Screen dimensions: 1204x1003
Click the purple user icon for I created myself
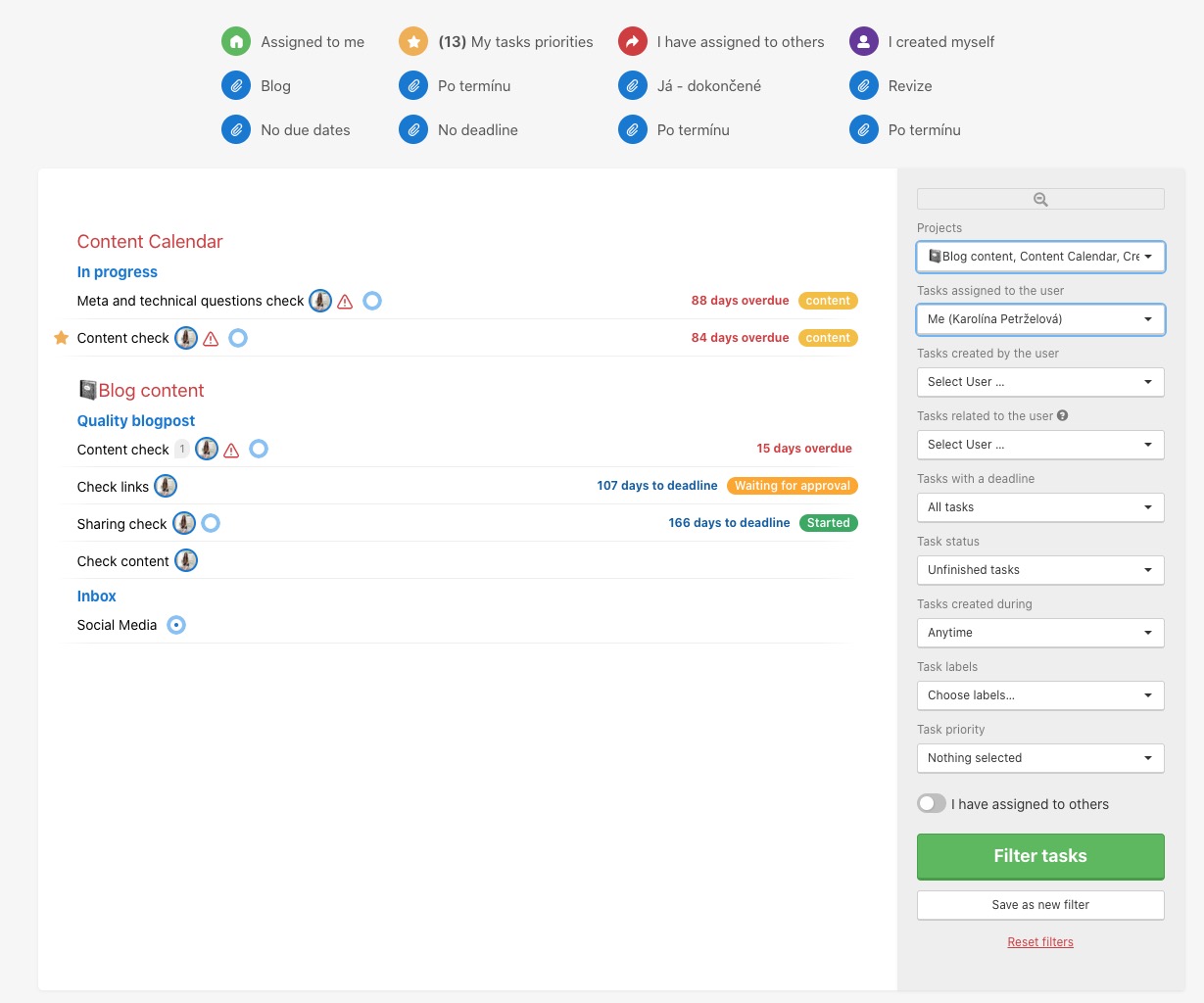pyautogui.click(x=864, y=42)
